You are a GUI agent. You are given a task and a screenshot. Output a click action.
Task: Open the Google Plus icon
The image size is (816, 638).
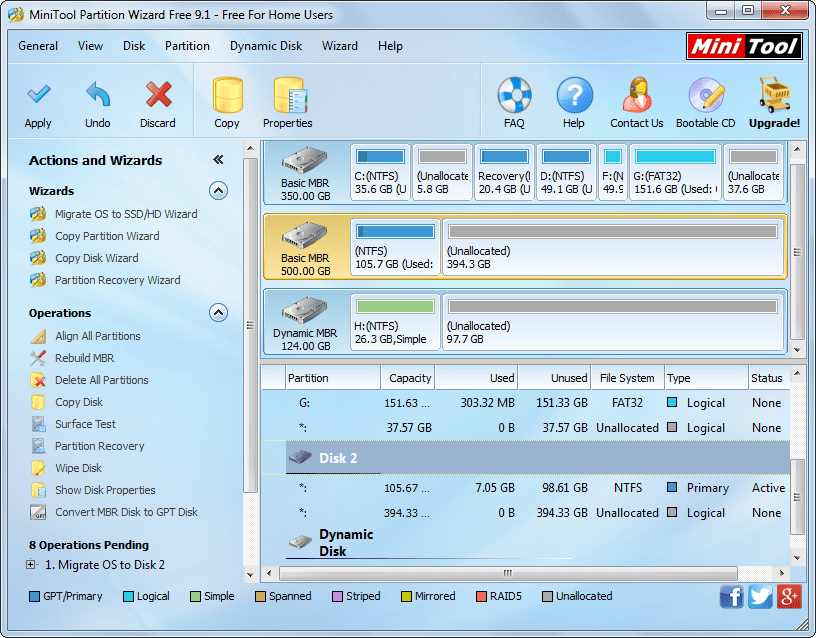pyautogui.click(x=789, y=596)
